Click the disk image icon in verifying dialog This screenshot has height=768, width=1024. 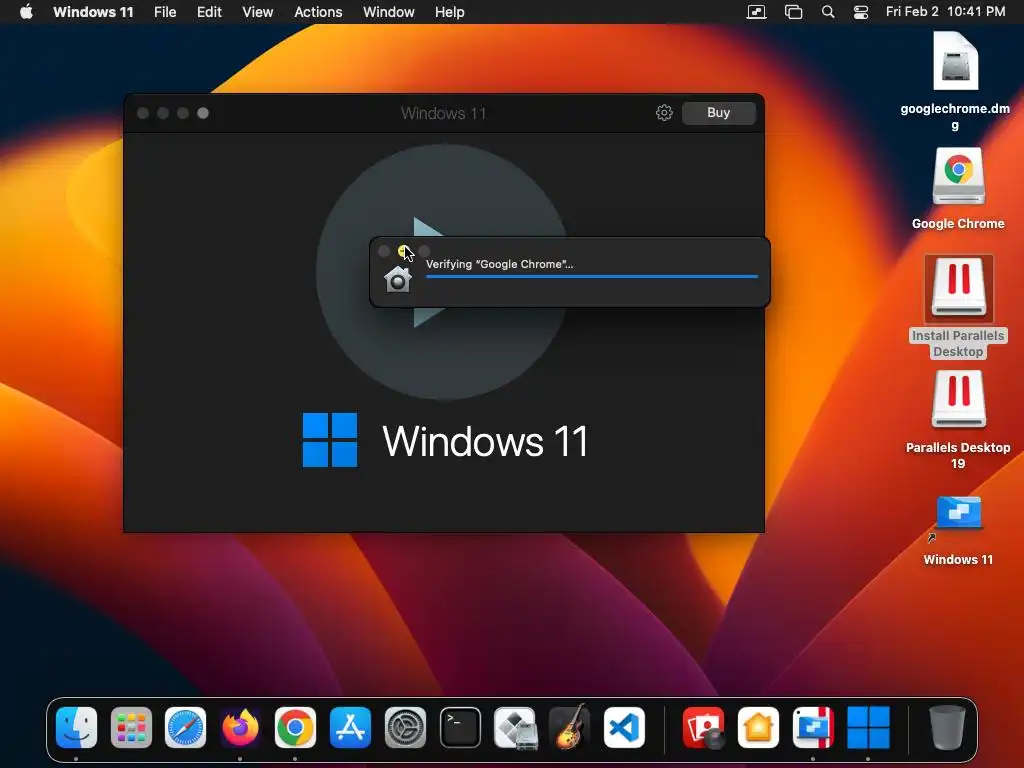coord(397,280)
